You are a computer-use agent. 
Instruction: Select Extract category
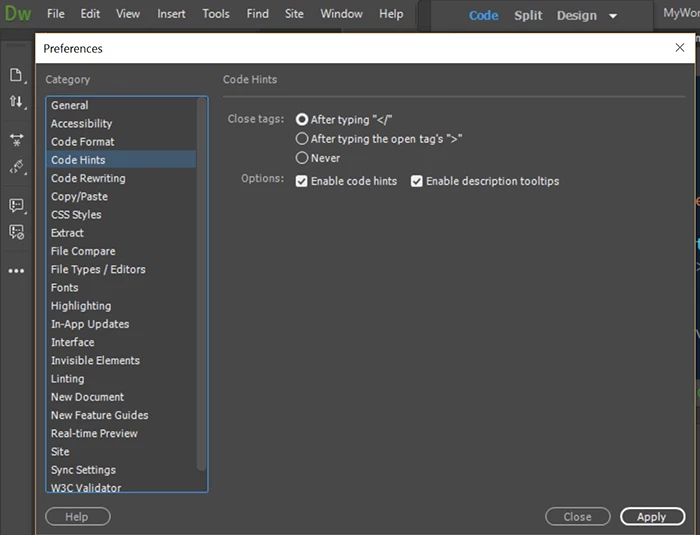tap(121, 233)
